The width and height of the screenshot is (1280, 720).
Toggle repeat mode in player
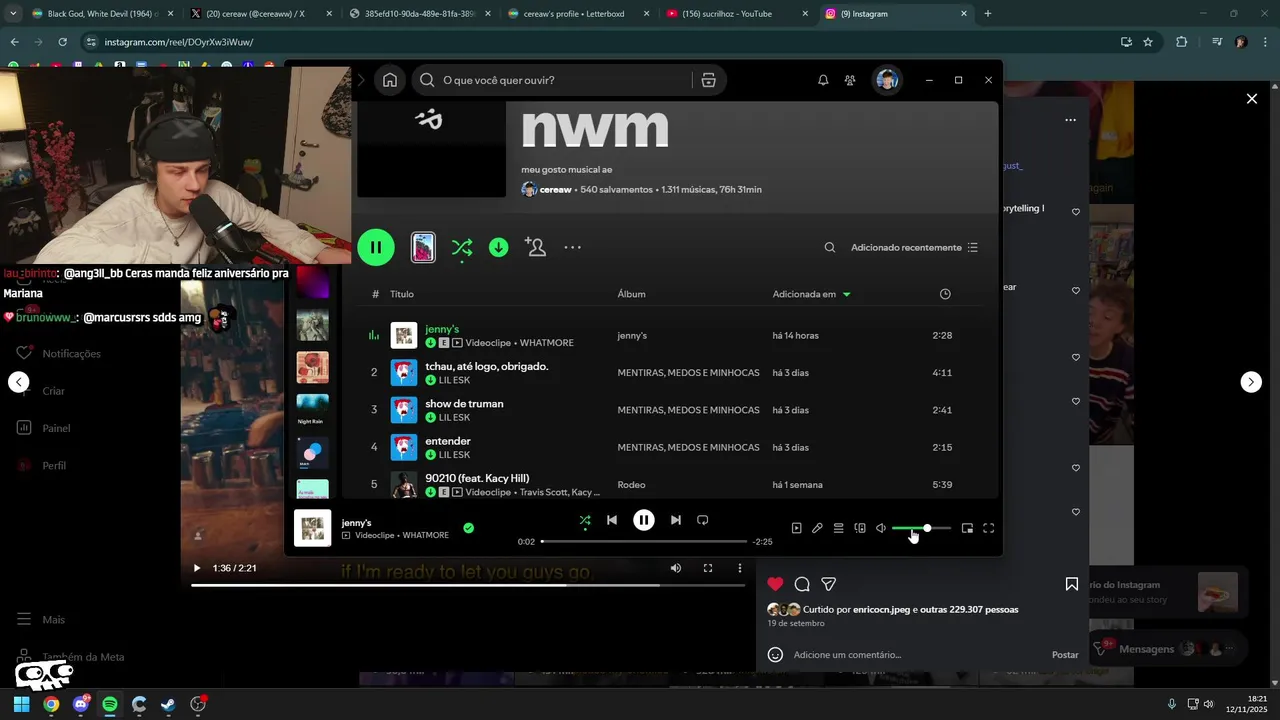(703, 520)
